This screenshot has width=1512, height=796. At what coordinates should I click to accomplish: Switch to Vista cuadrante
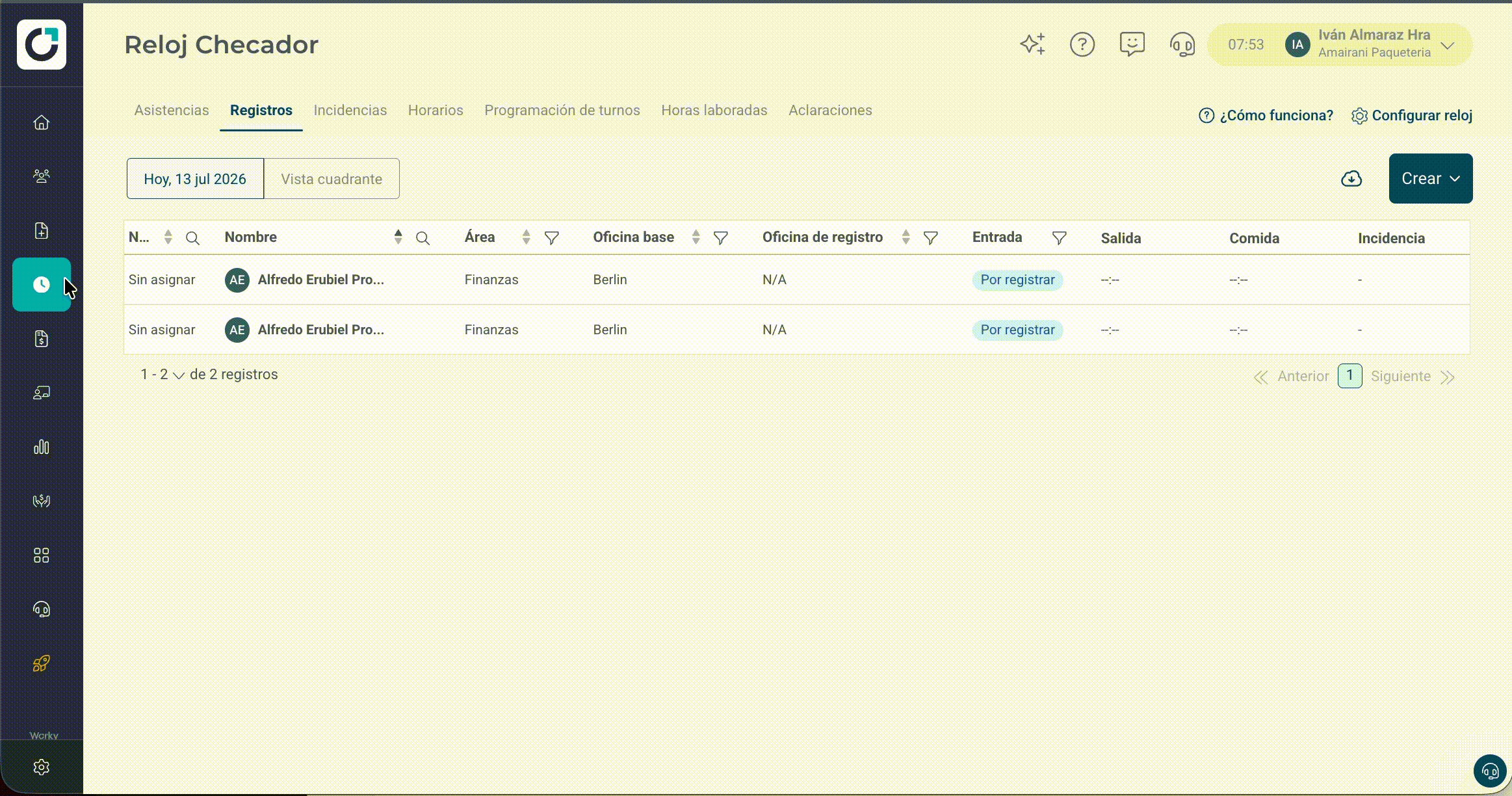pyautogui.click(x=332, y=179)
